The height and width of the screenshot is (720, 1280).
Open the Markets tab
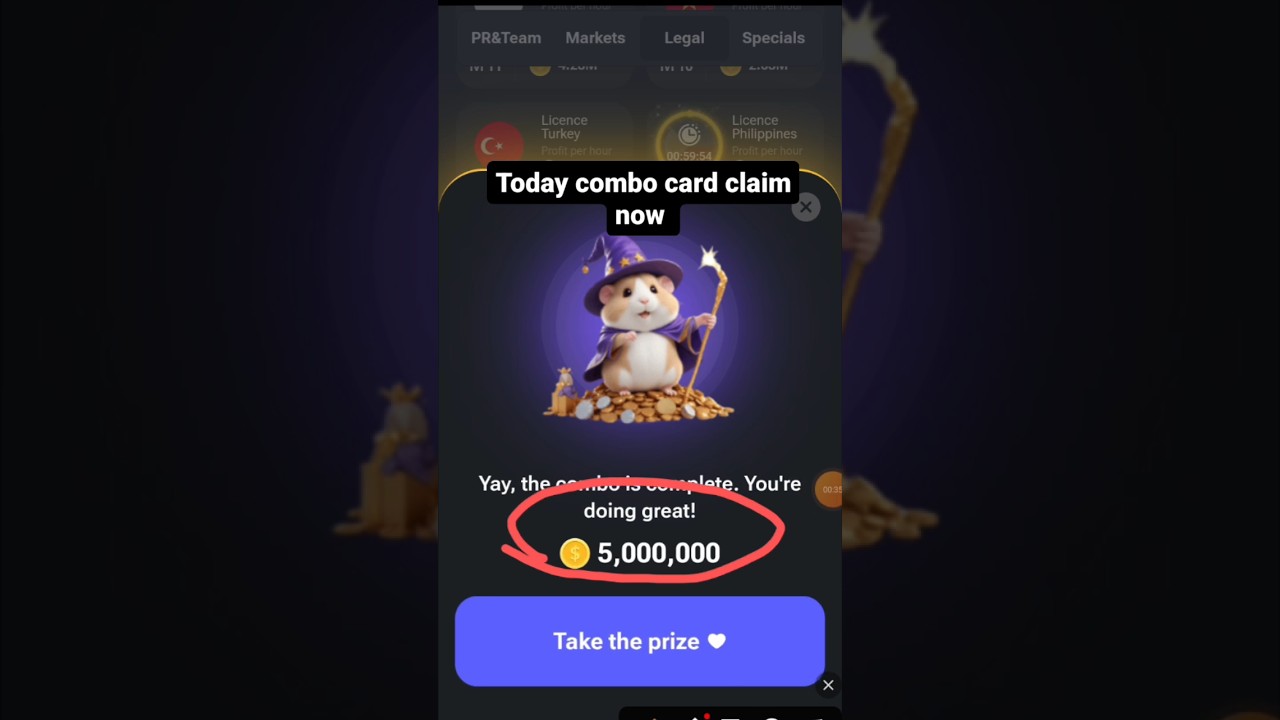595,38
